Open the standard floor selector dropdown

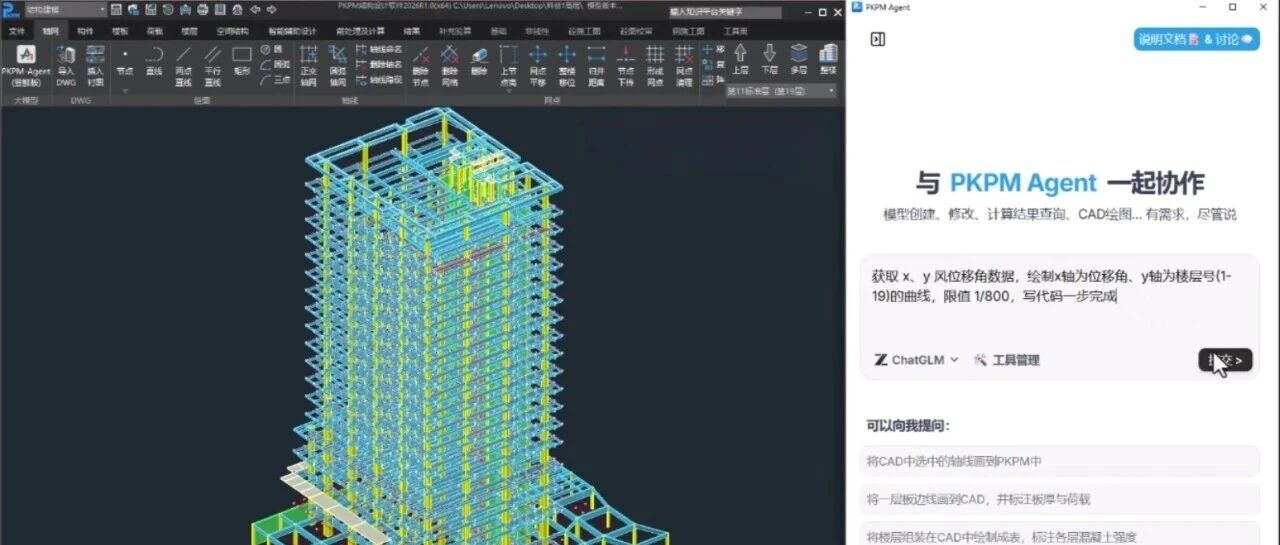781,91
